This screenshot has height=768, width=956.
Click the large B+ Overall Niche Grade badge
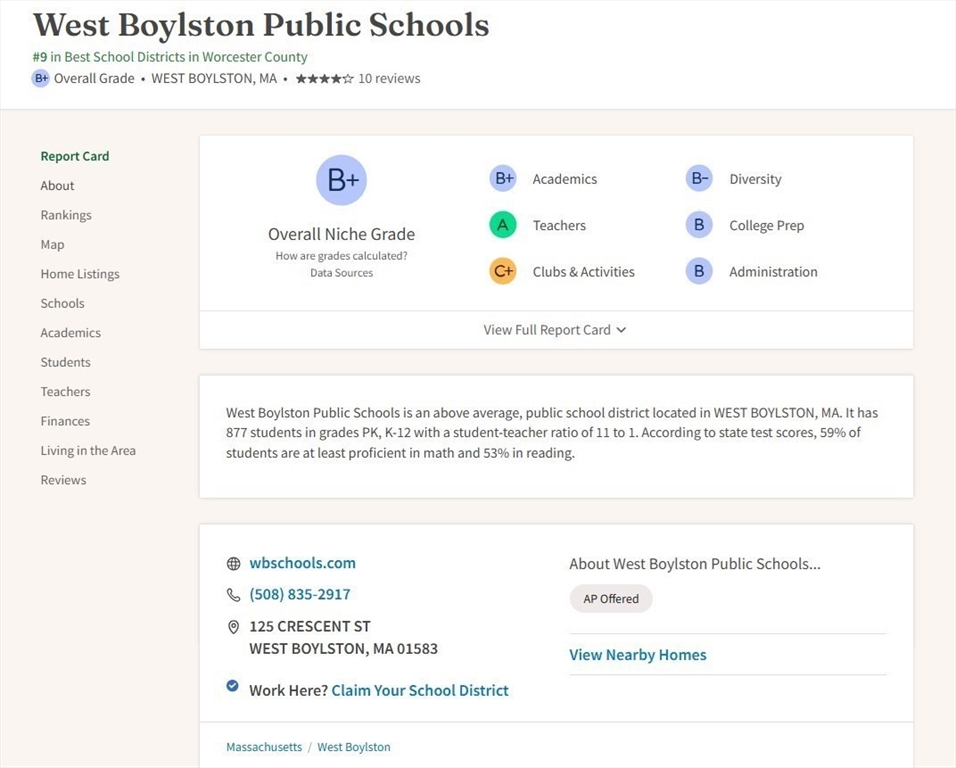click(x=341, y=180)
